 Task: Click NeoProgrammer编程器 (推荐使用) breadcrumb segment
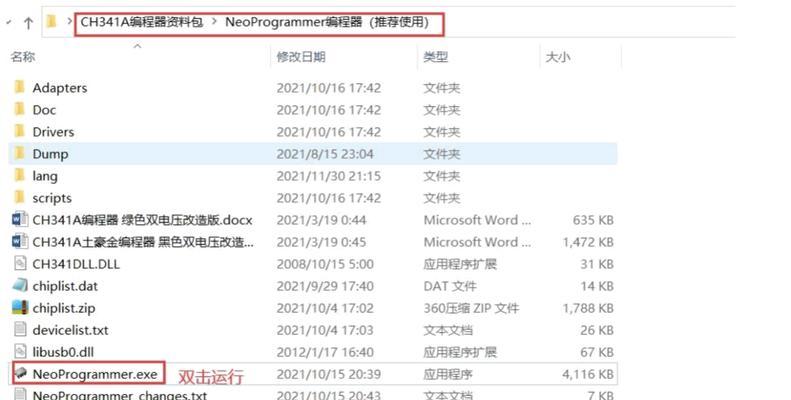[327, 22]
